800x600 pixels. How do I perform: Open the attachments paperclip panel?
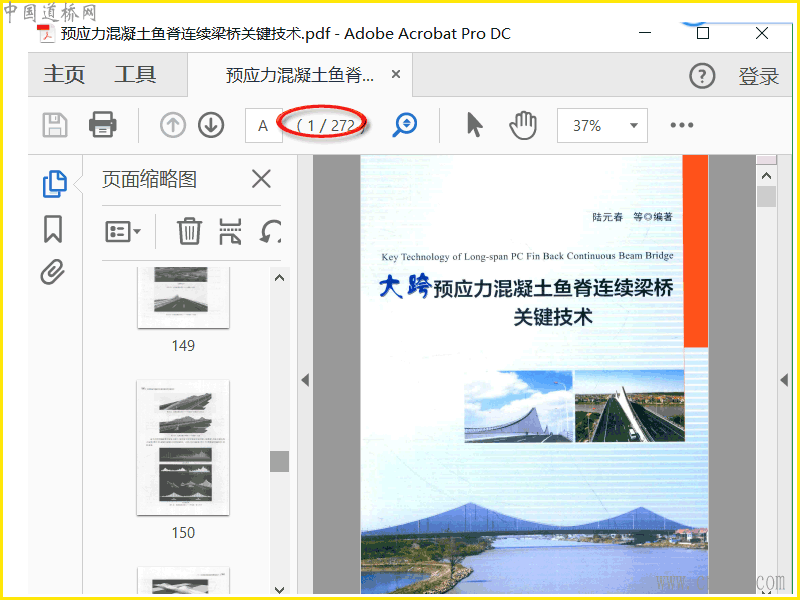[x=53, y=272]
